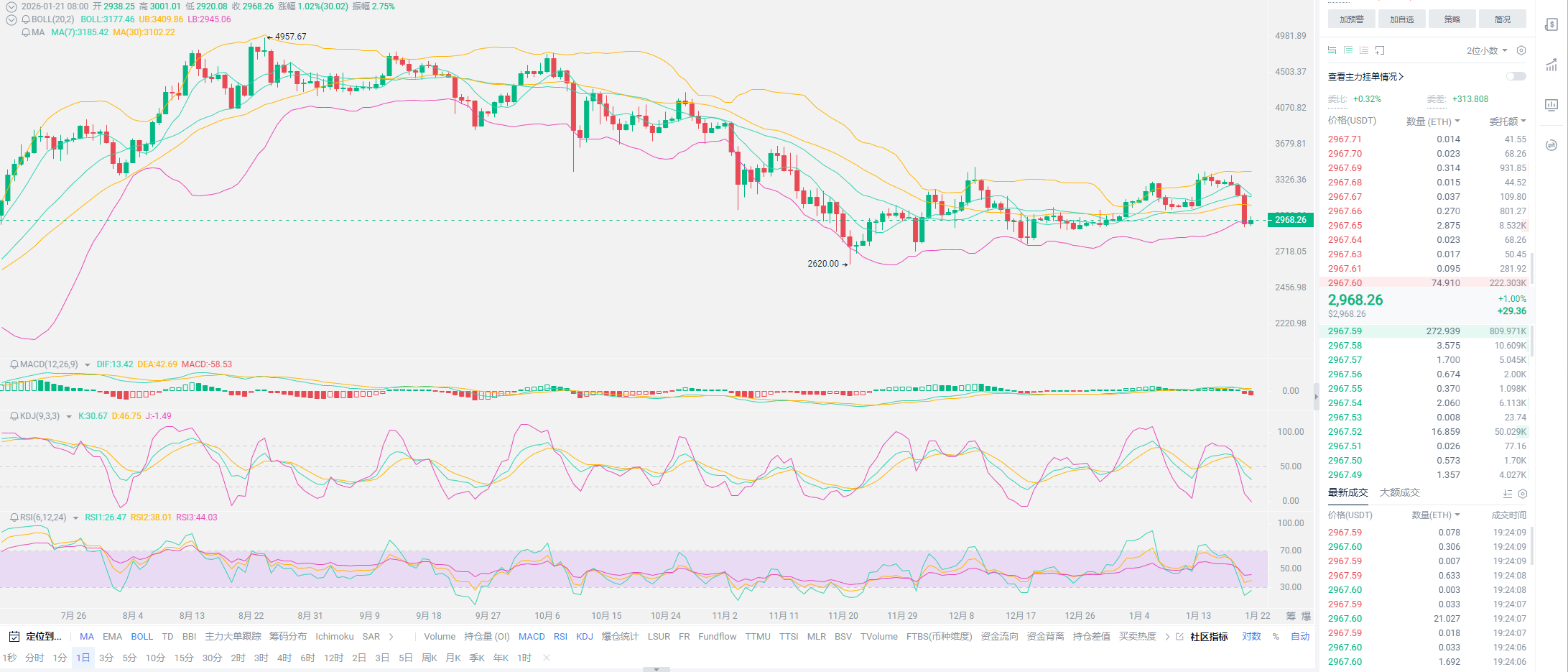Show the sell-orders-only (red) book view
Image resolution: width=1568 pixels, height=672 pixels.
tap(1364, 50)
